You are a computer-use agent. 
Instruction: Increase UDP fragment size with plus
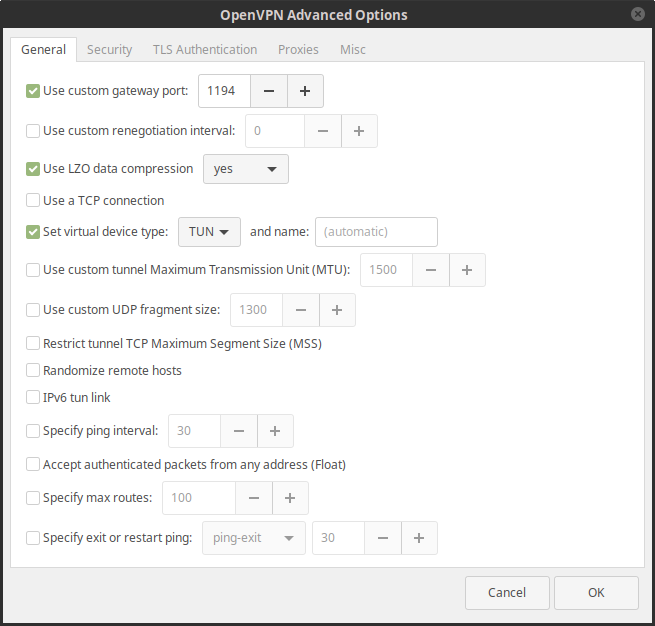click(x=337, y=310)
